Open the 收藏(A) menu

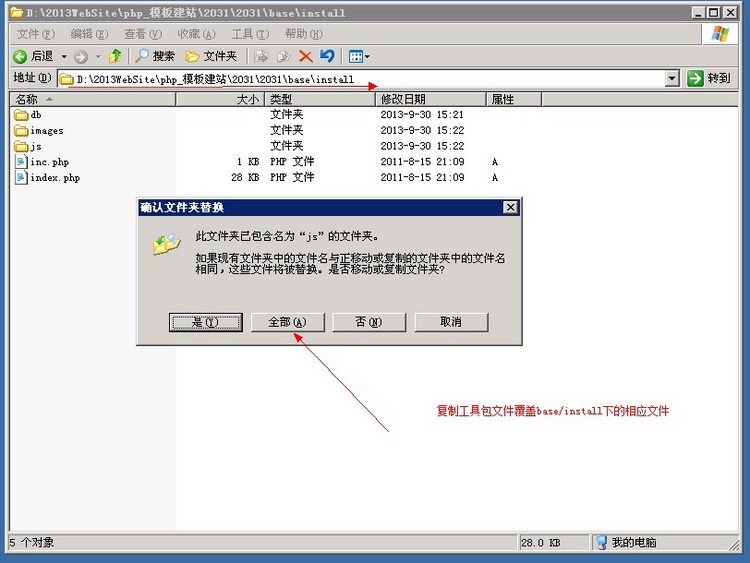[x=197, y=34]
